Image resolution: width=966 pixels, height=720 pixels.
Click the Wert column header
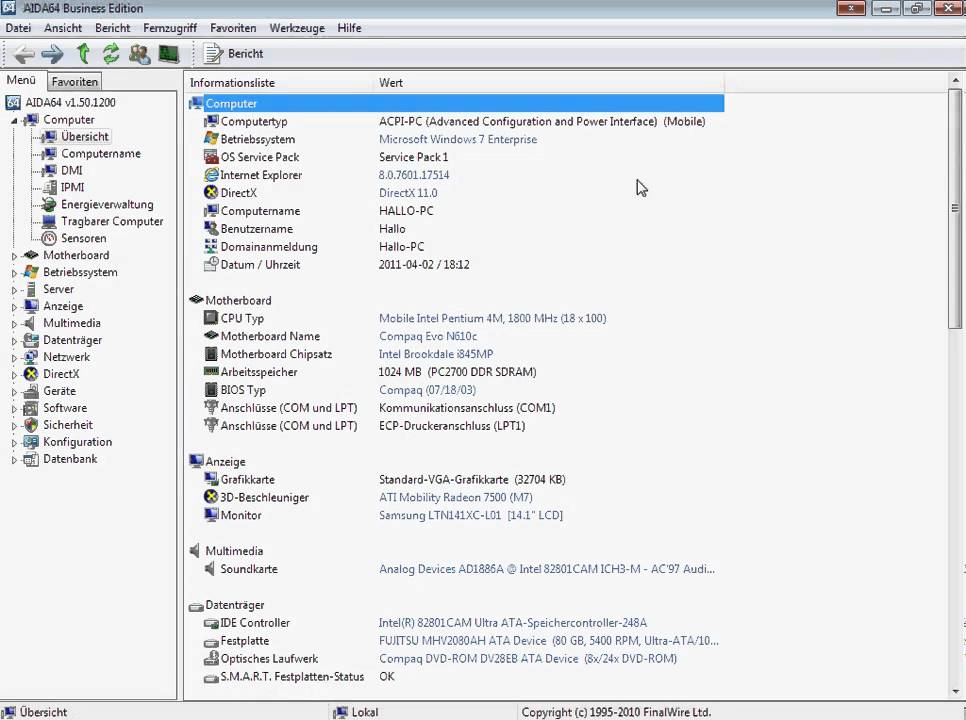pos(548,83)
